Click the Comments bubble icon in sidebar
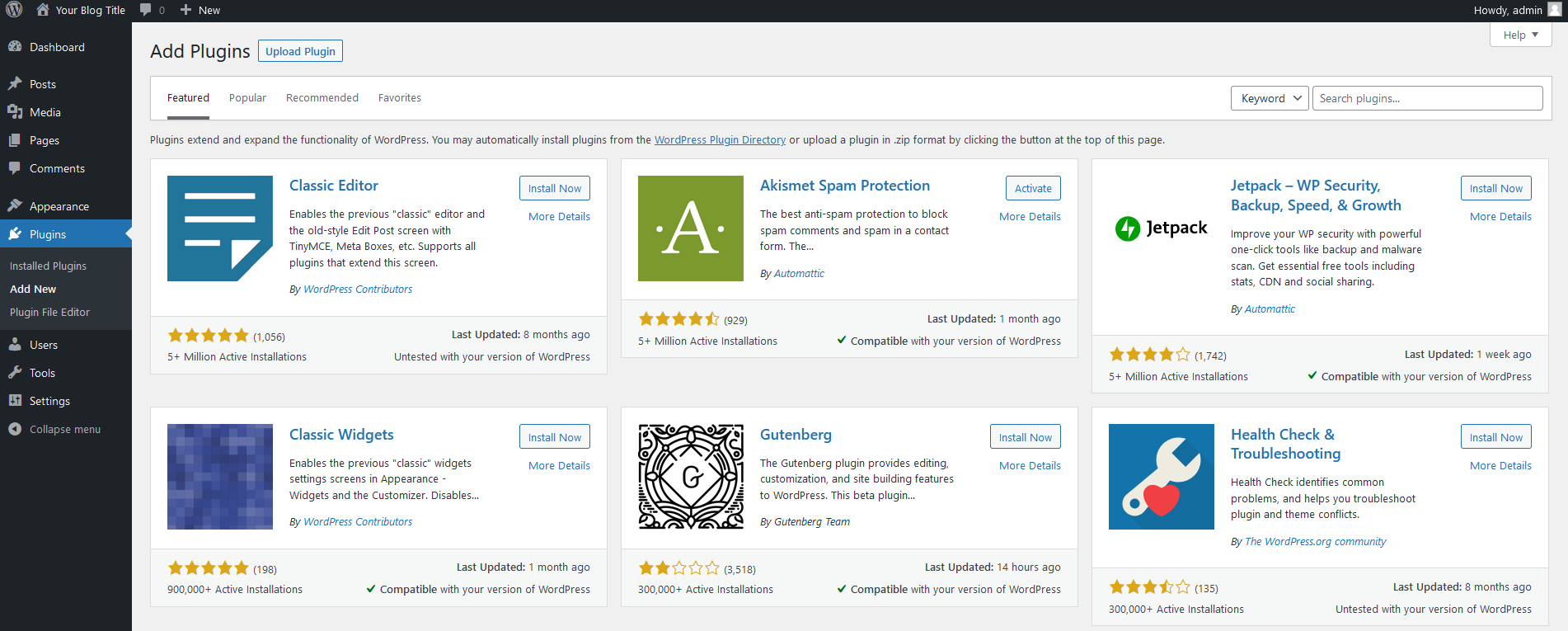1568x631 pixels. tap(15, 168)
